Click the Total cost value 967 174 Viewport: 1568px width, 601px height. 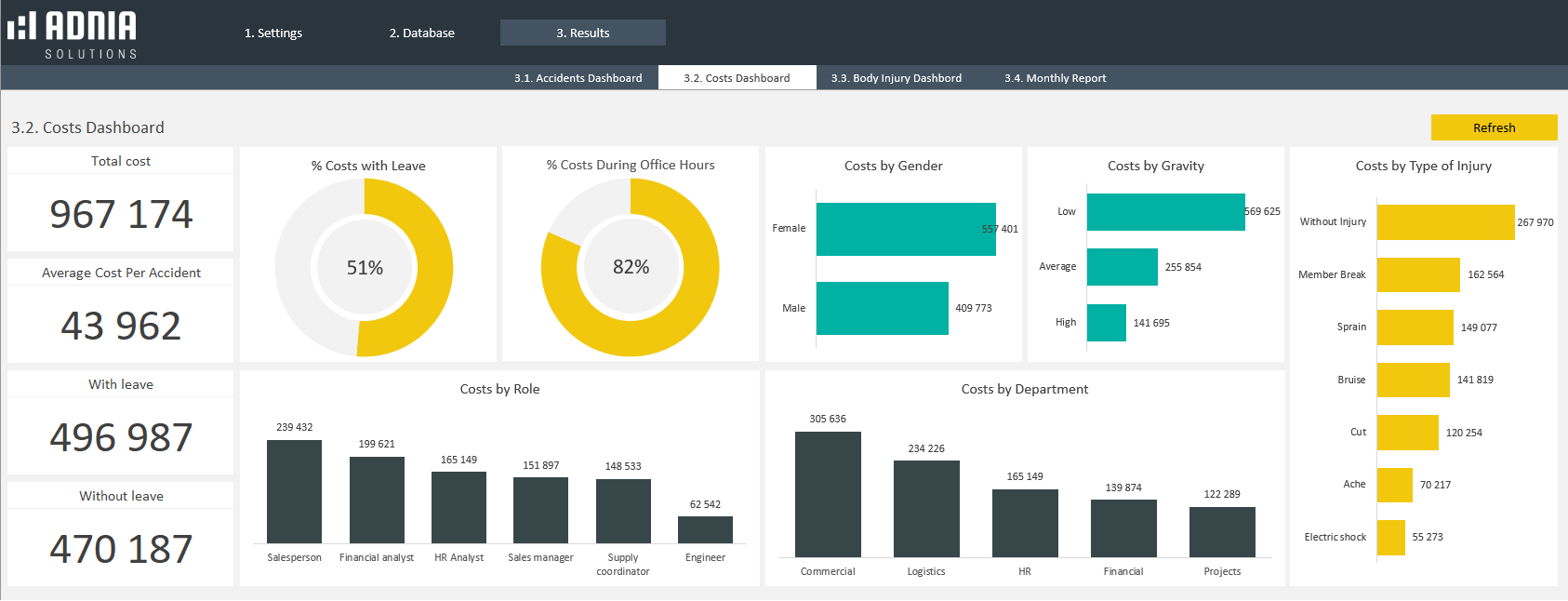point(121,214)
